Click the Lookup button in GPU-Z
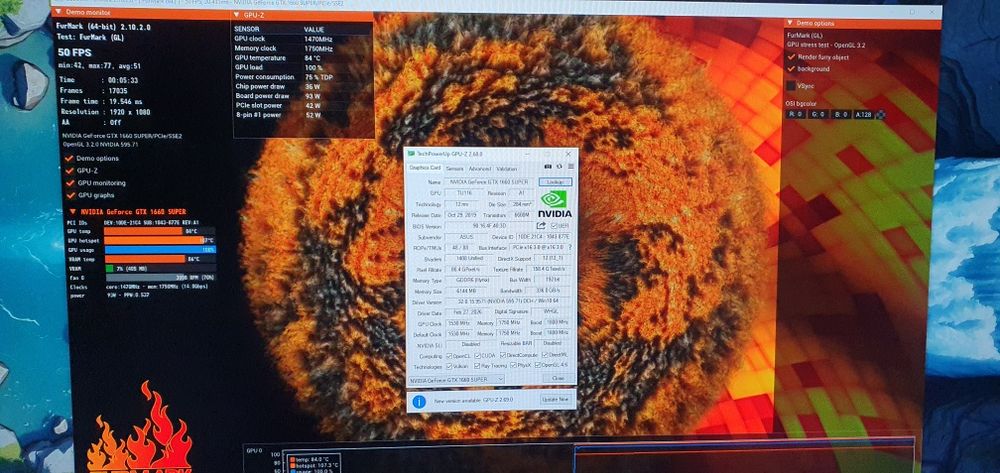This screenshot has height=473, width=1000. click(555, 182)
